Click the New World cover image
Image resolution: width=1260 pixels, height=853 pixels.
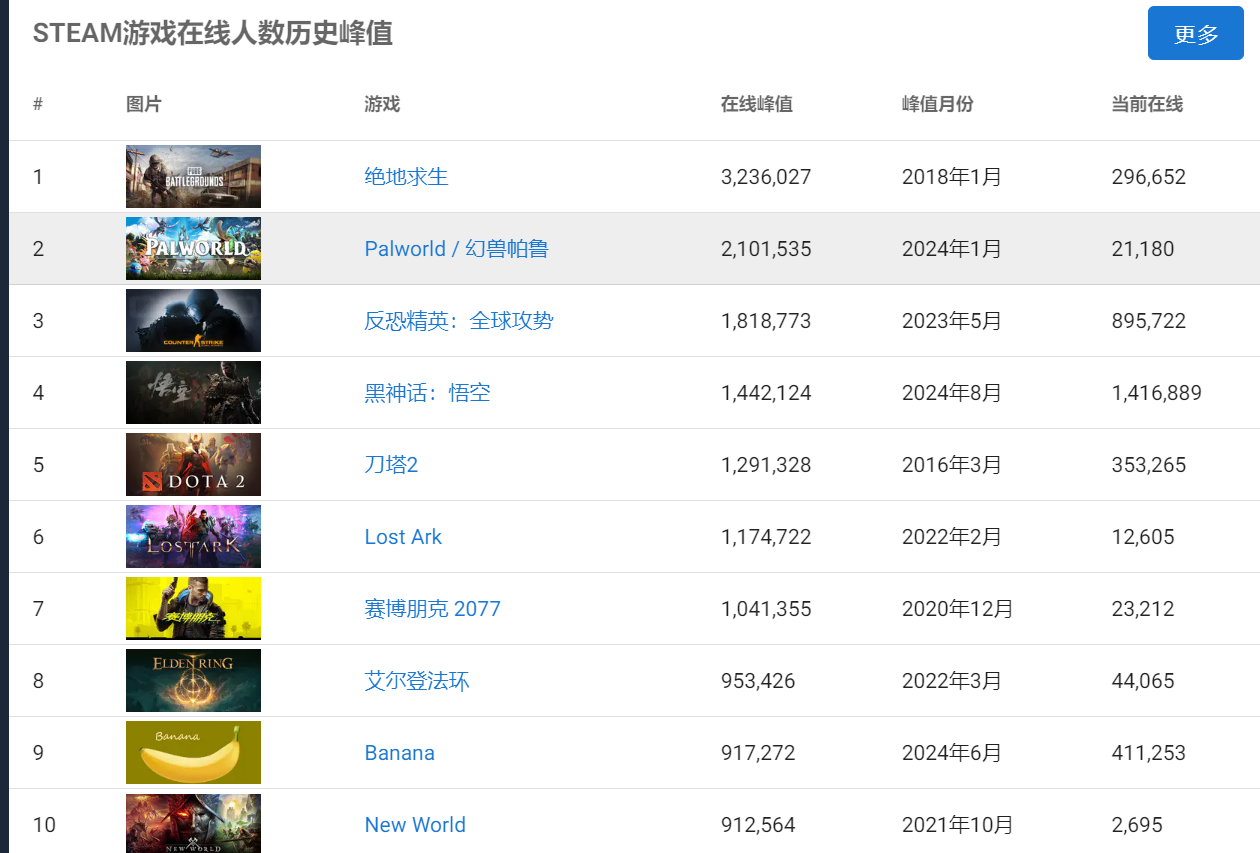click(x=193, y=823)
